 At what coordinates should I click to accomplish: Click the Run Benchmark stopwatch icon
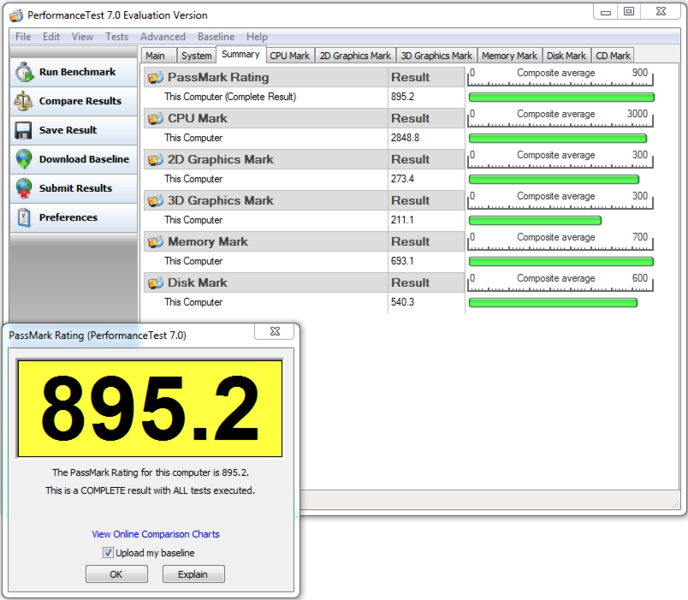(x=24, y=72)
